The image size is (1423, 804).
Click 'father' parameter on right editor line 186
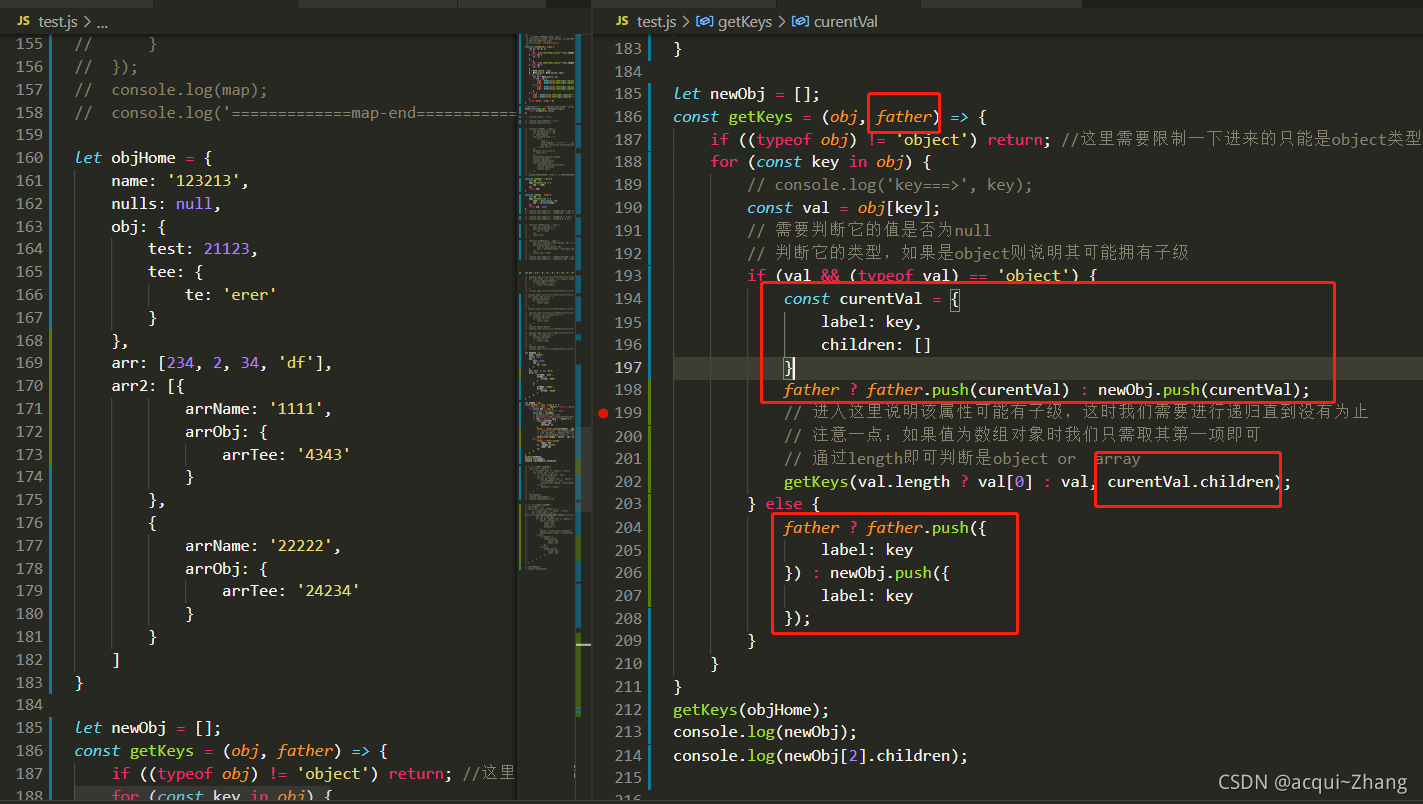click(x=904, y=117)
